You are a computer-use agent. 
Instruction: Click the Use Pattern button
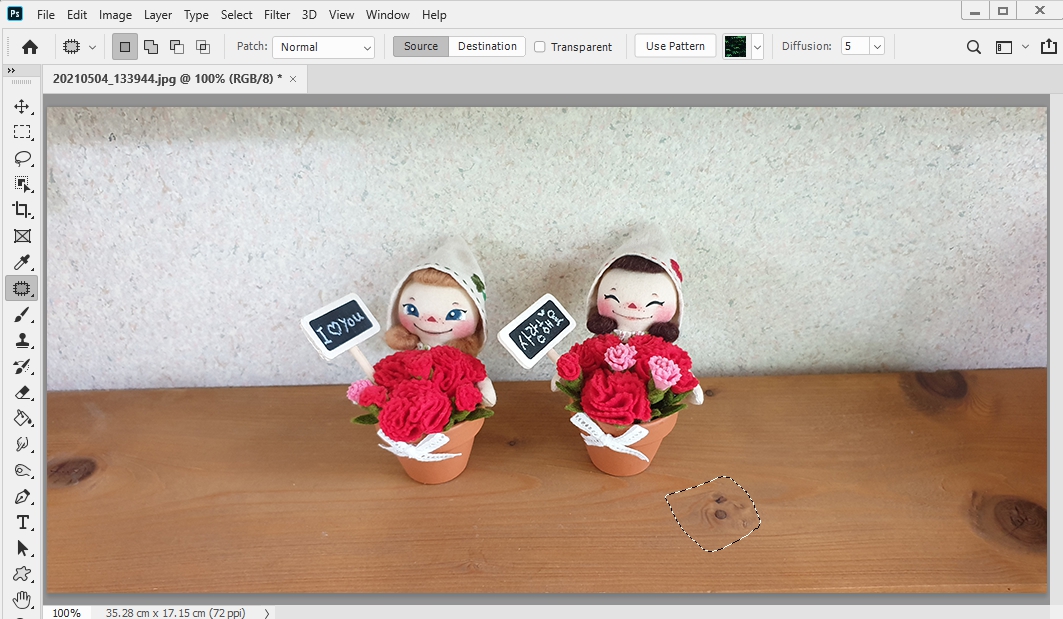click(675, 46)
